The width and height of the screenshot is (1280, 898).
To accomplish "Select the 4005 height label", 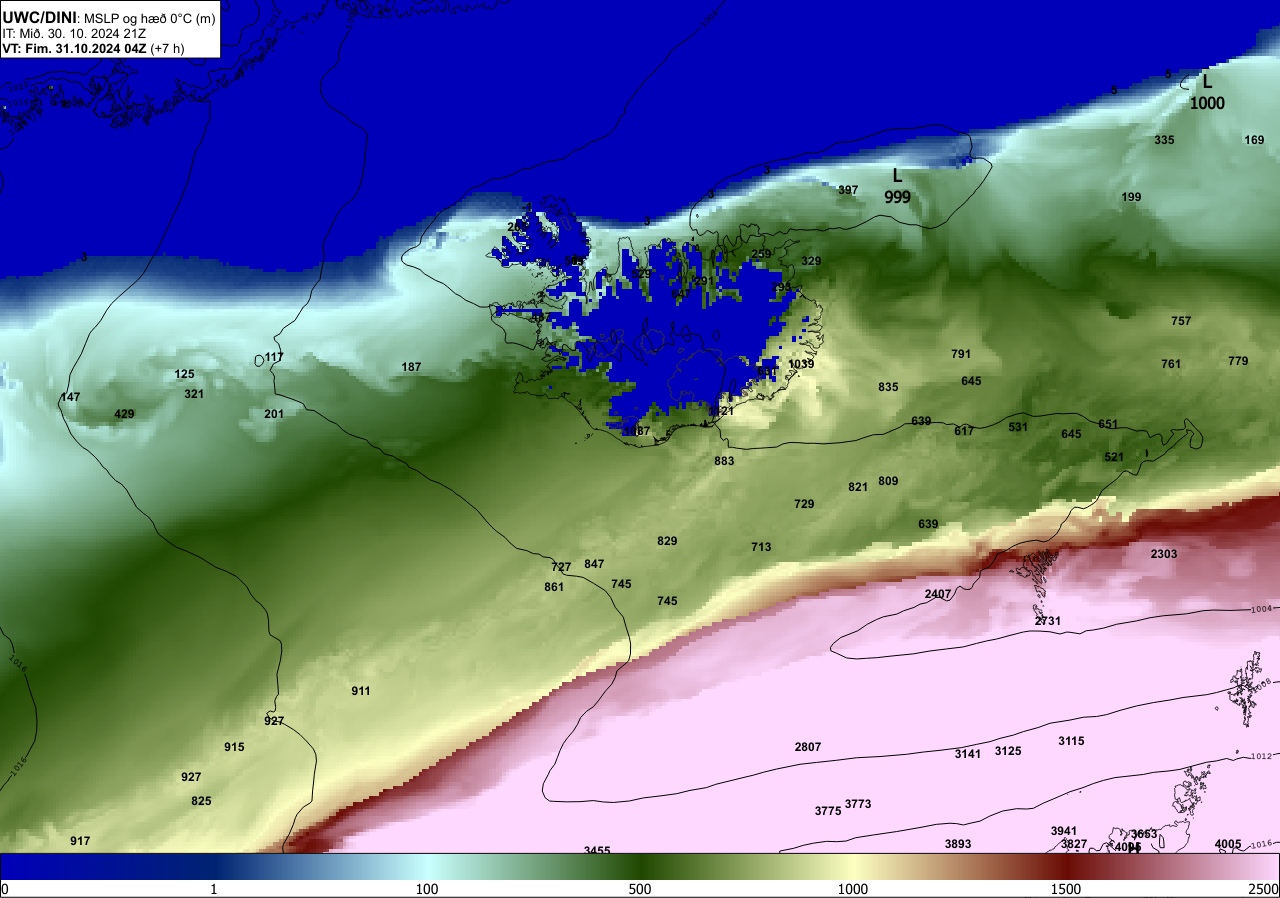I will (1228, 844).
